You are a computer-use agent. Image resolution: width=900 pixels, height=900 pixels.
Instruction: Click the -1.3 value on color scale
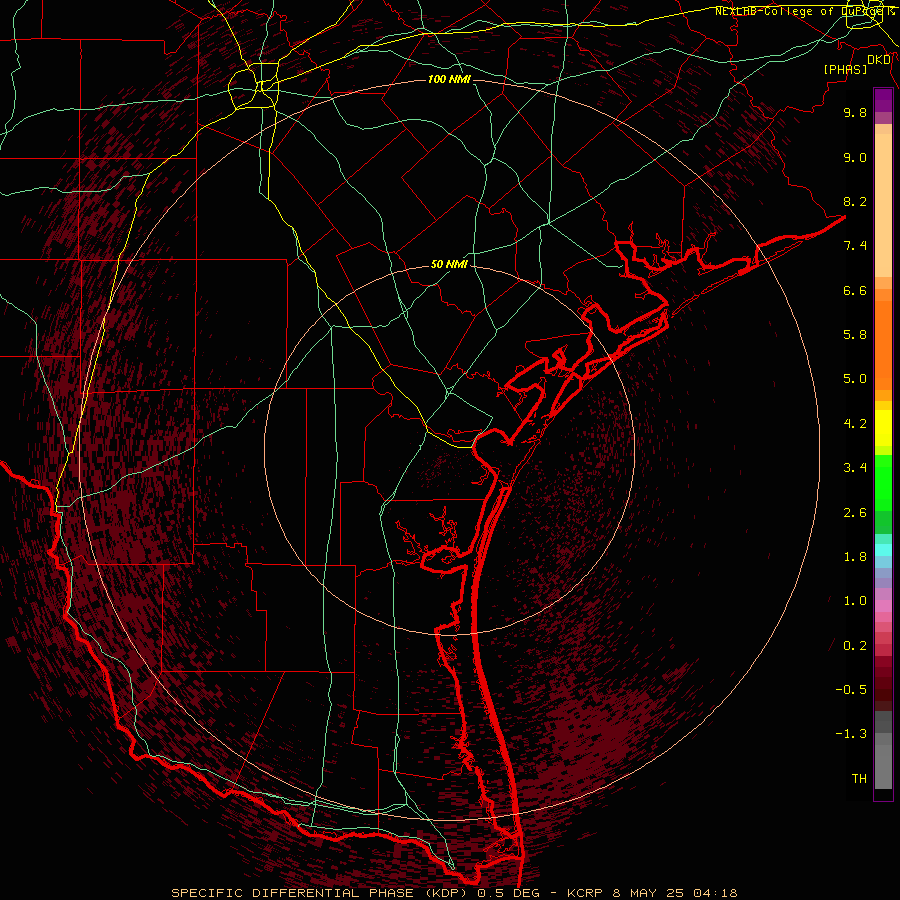coord(851,734)
